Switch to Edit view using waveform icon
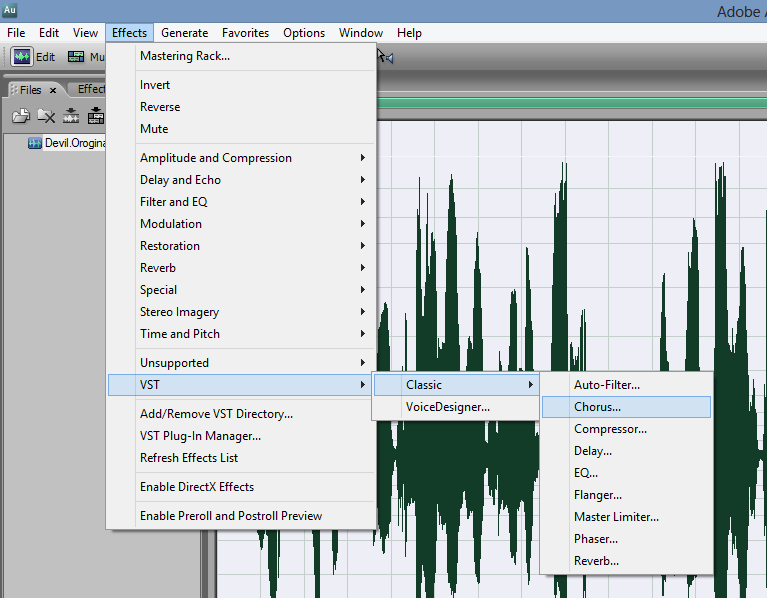This screenshot has height=598, width=767. point(22,57)
